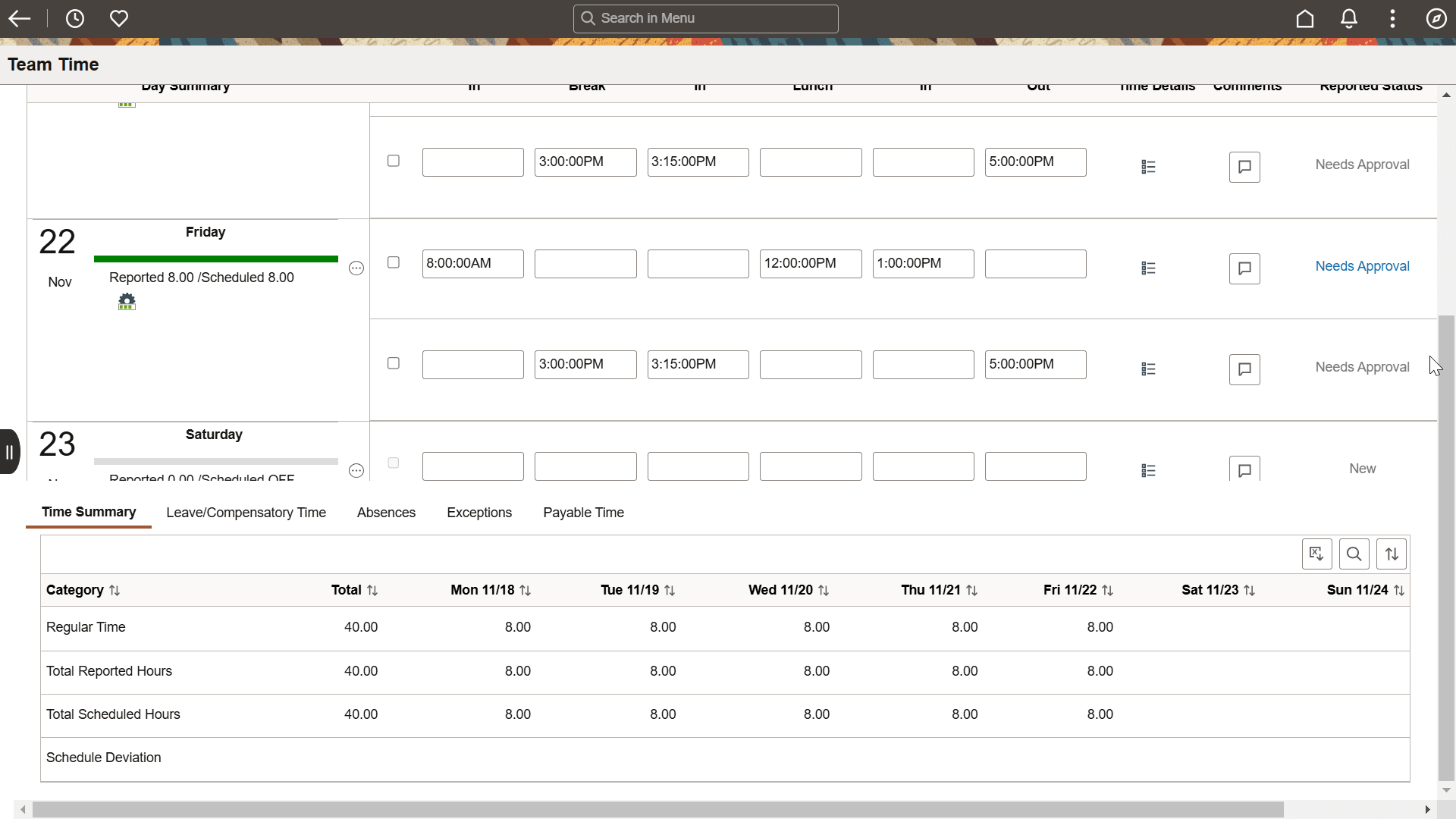
Task: Open Favorites heart icon
Action: pyautogui.click(x=119, y=19)
